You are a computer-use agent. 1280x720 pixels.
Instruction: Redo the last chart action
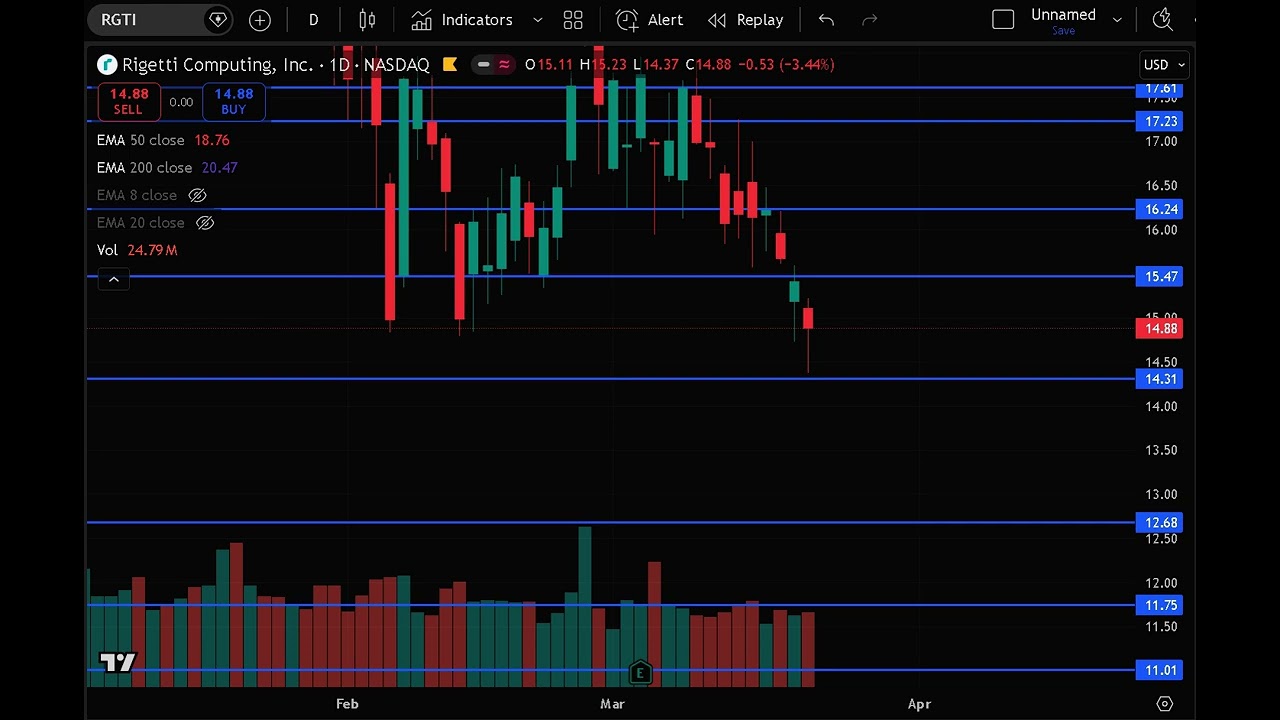870,20
